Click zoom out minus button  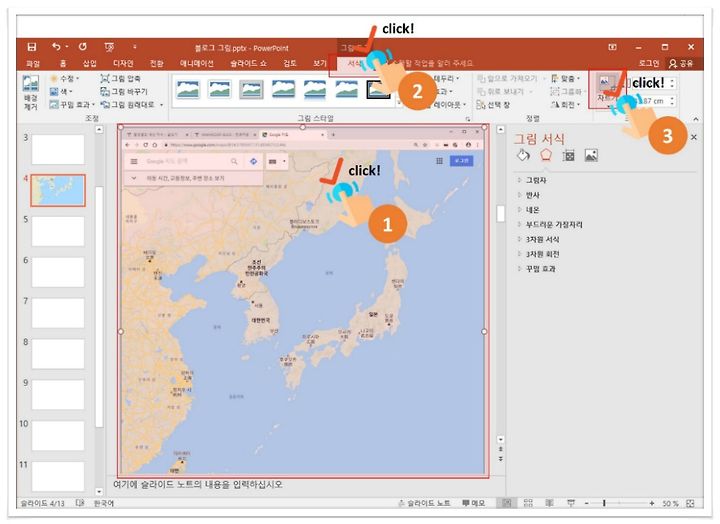coord(586,503)
